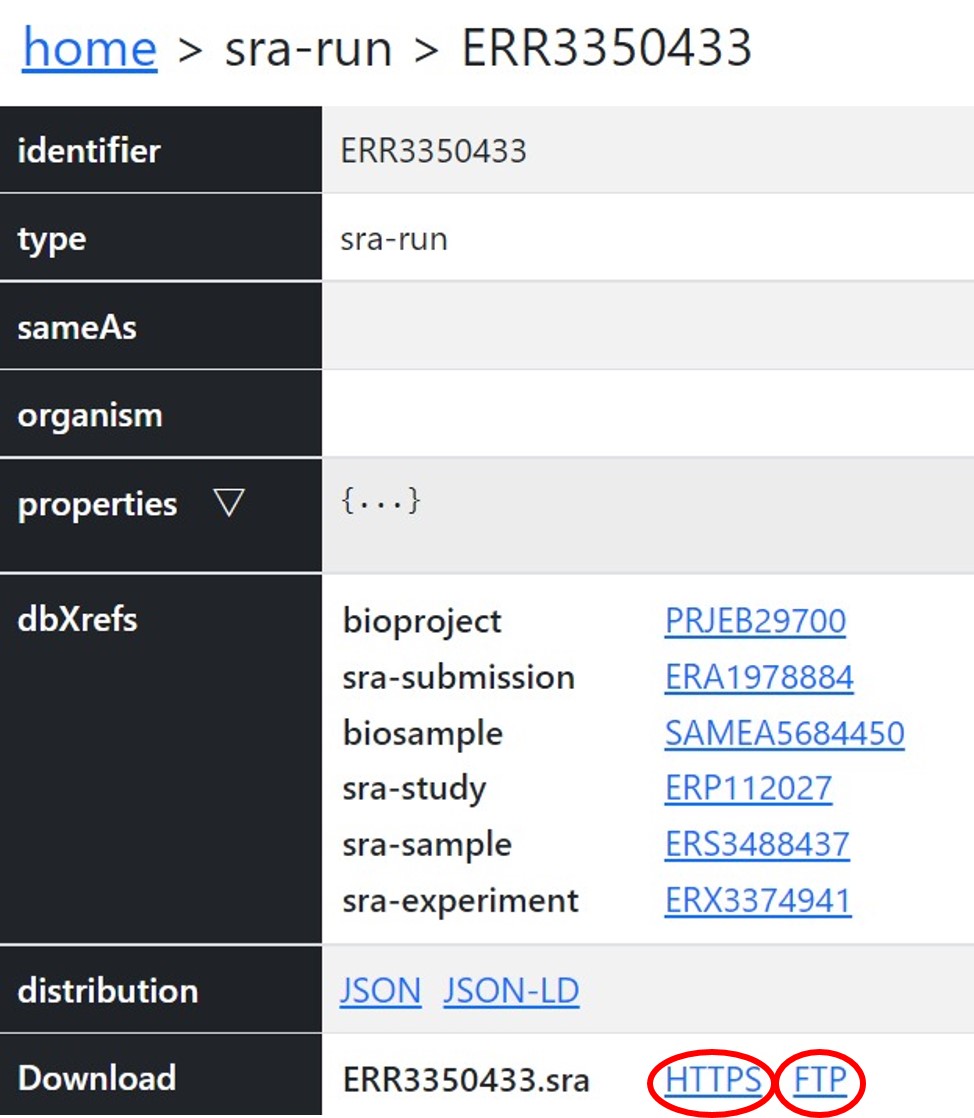Select sra-run in the breadcrumb
974x1118 pixels.
click(x=309, y=48)
